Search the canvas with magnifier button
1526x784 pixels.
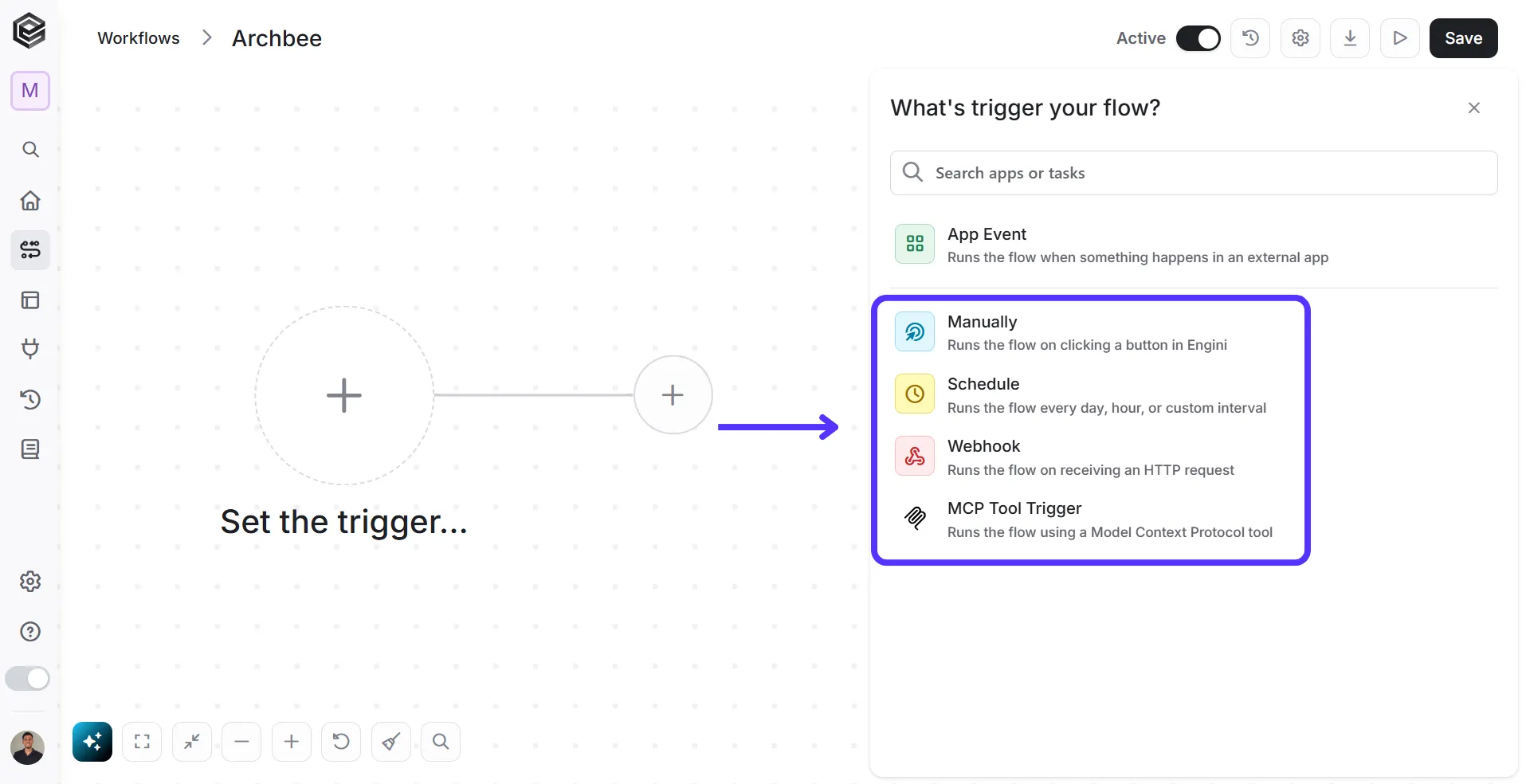tap(441, 742)
